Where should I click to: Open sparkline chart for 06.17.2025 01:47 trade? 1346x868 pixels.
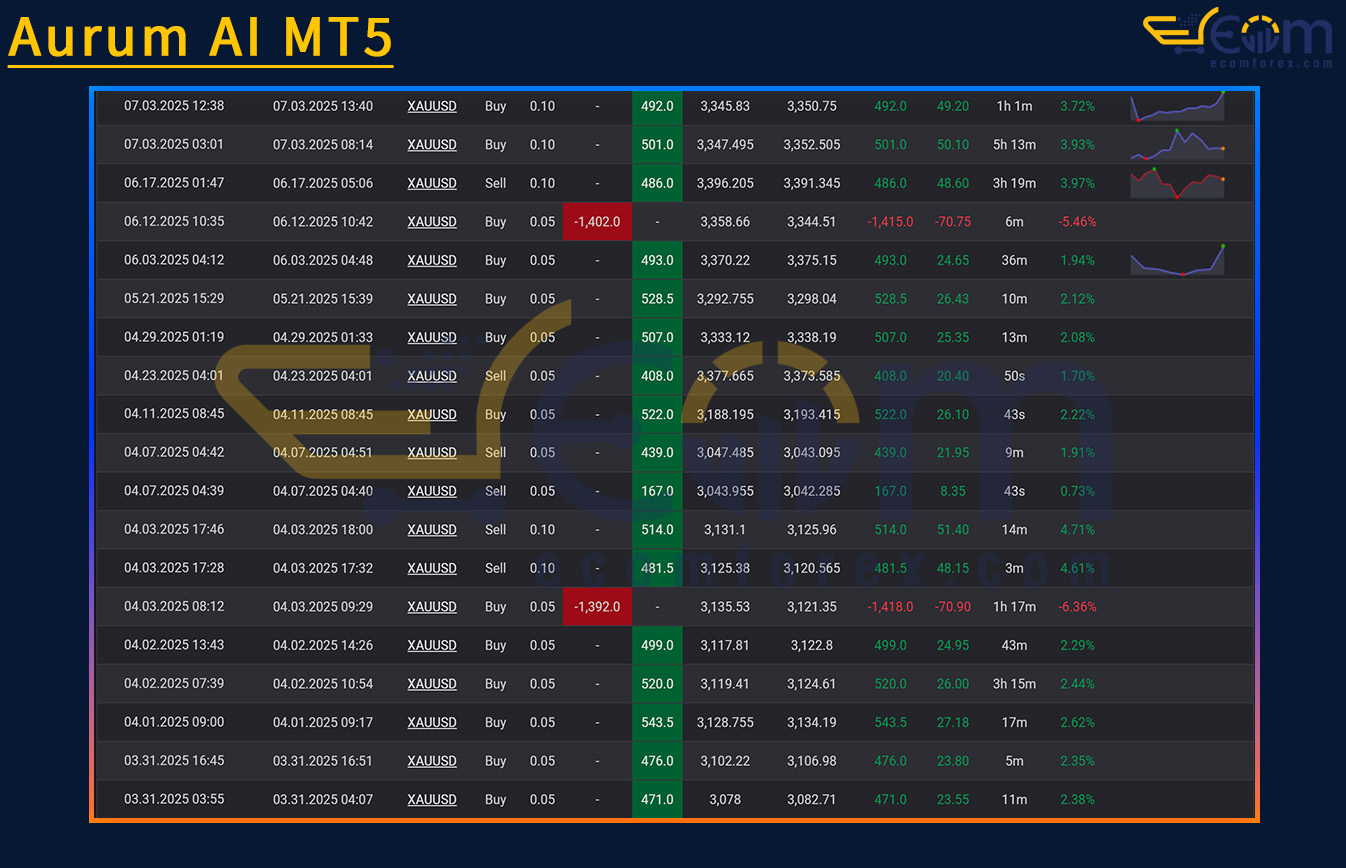coord(1177,183)
